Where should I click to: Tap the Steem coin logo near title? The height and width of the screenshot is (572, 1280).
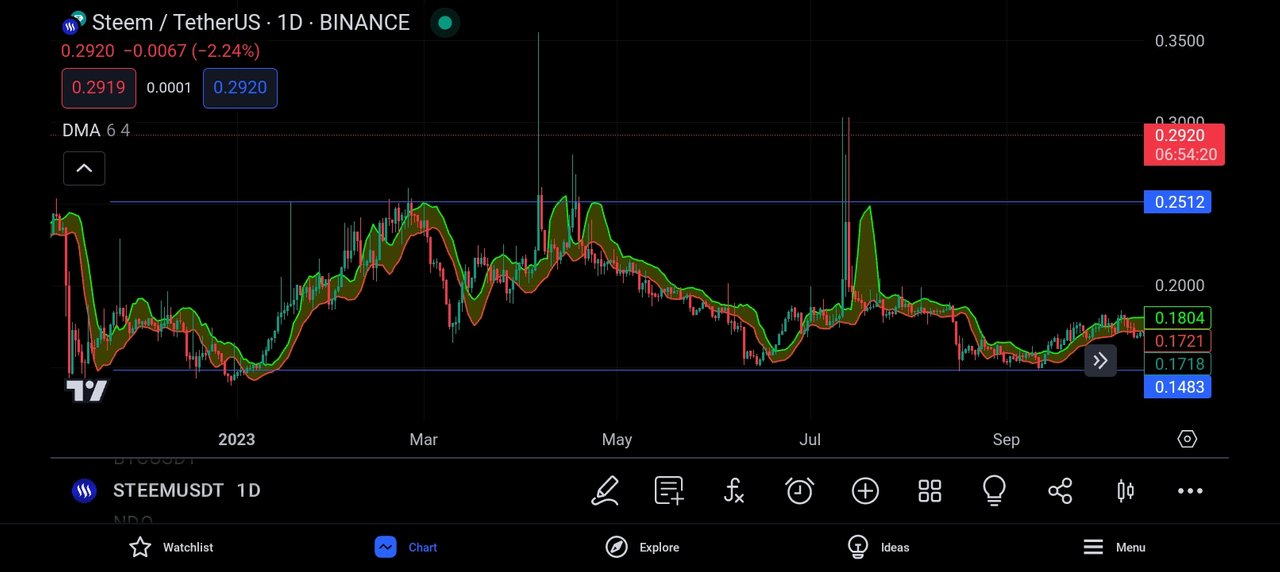click(74, 22)
